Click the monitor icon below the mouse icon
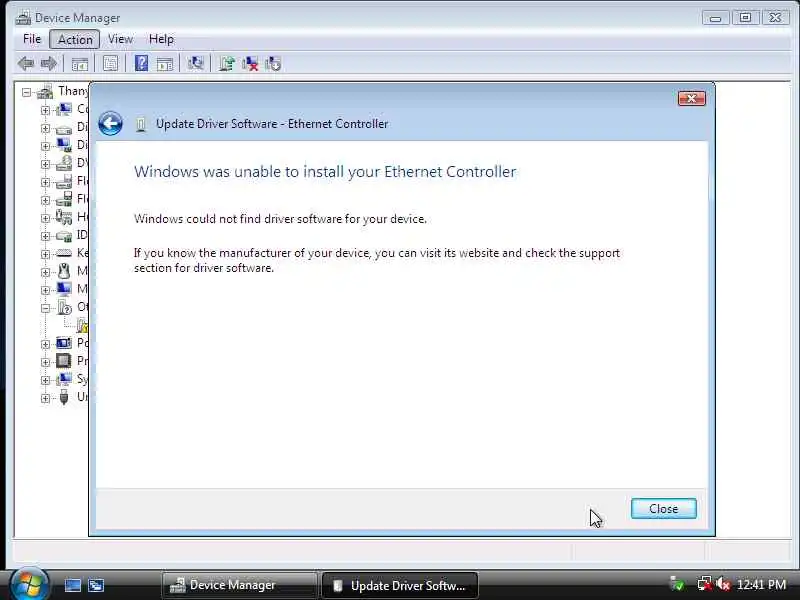Viewport: 800px width, 600px height. (x=64, y=289)
